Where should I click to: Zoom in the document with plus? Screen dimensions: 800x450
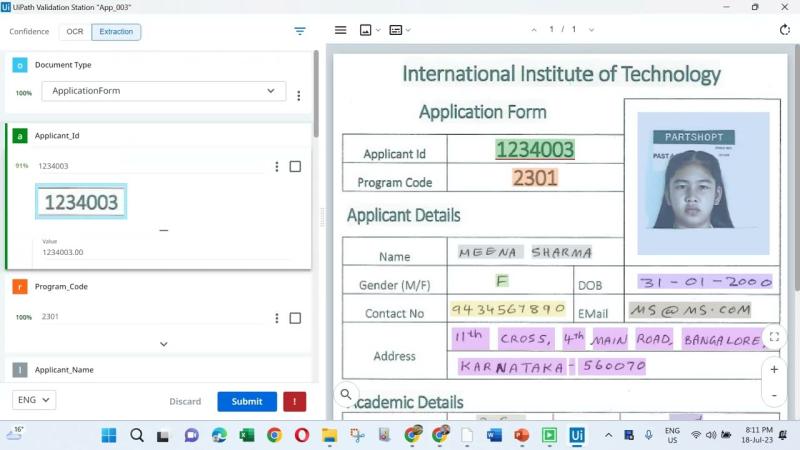(774, 369)
